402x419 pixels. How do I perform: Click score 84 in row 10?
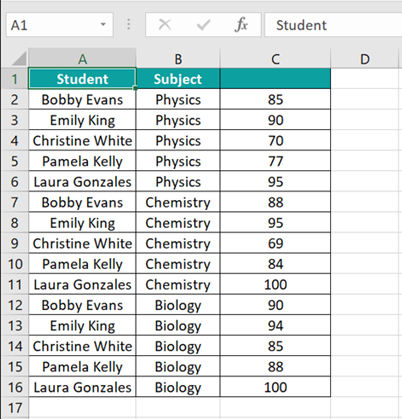click(275, 264)
